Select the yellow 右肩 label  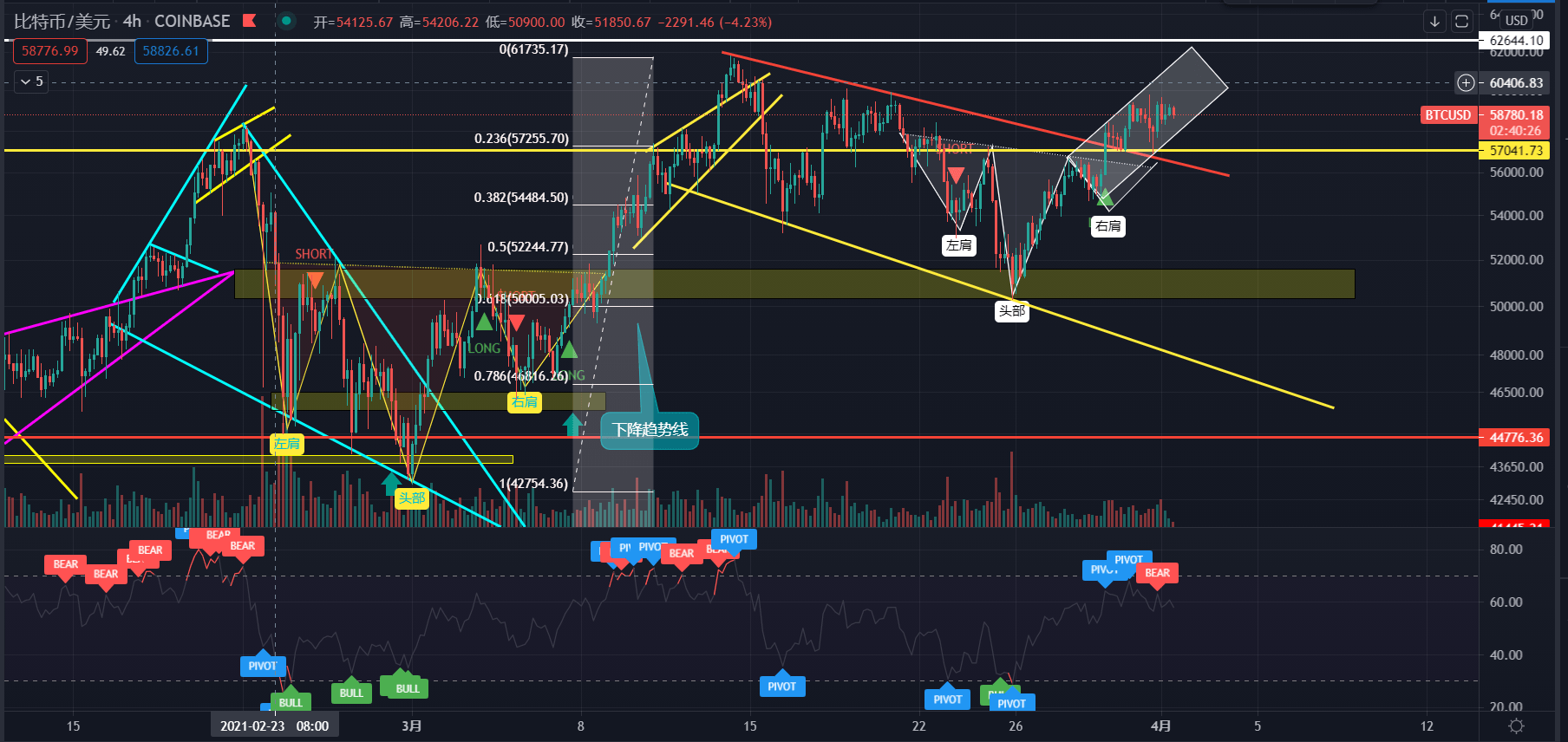click(x=525, y=402)
